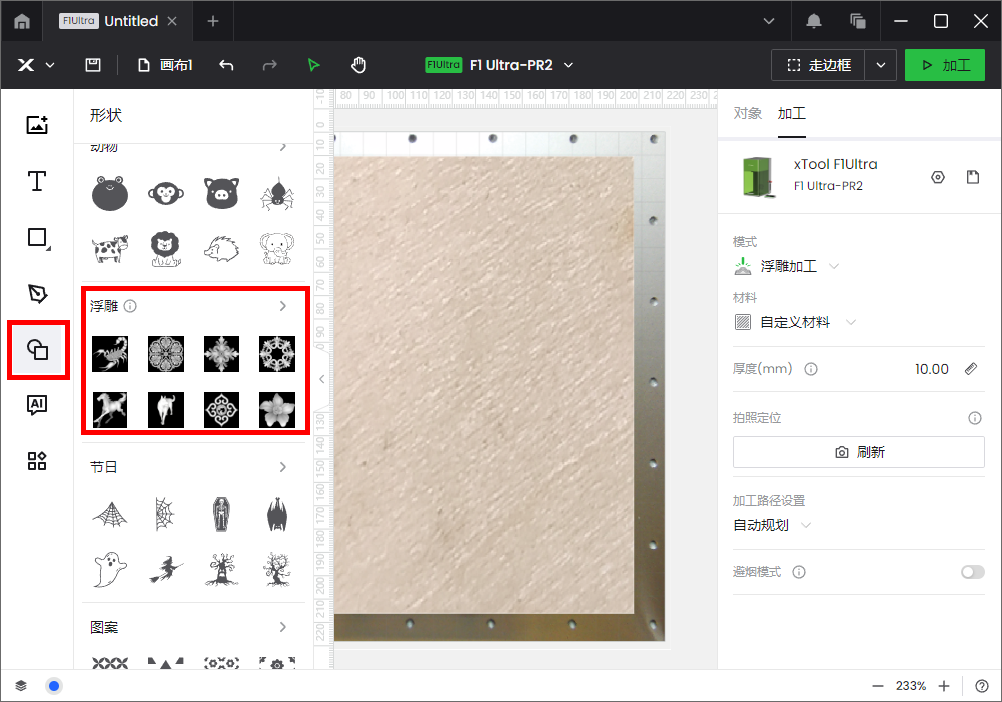Click the 刷新 camera refresh button
The width and height of the screenshot is (1002, 702).
coord(858,452)
